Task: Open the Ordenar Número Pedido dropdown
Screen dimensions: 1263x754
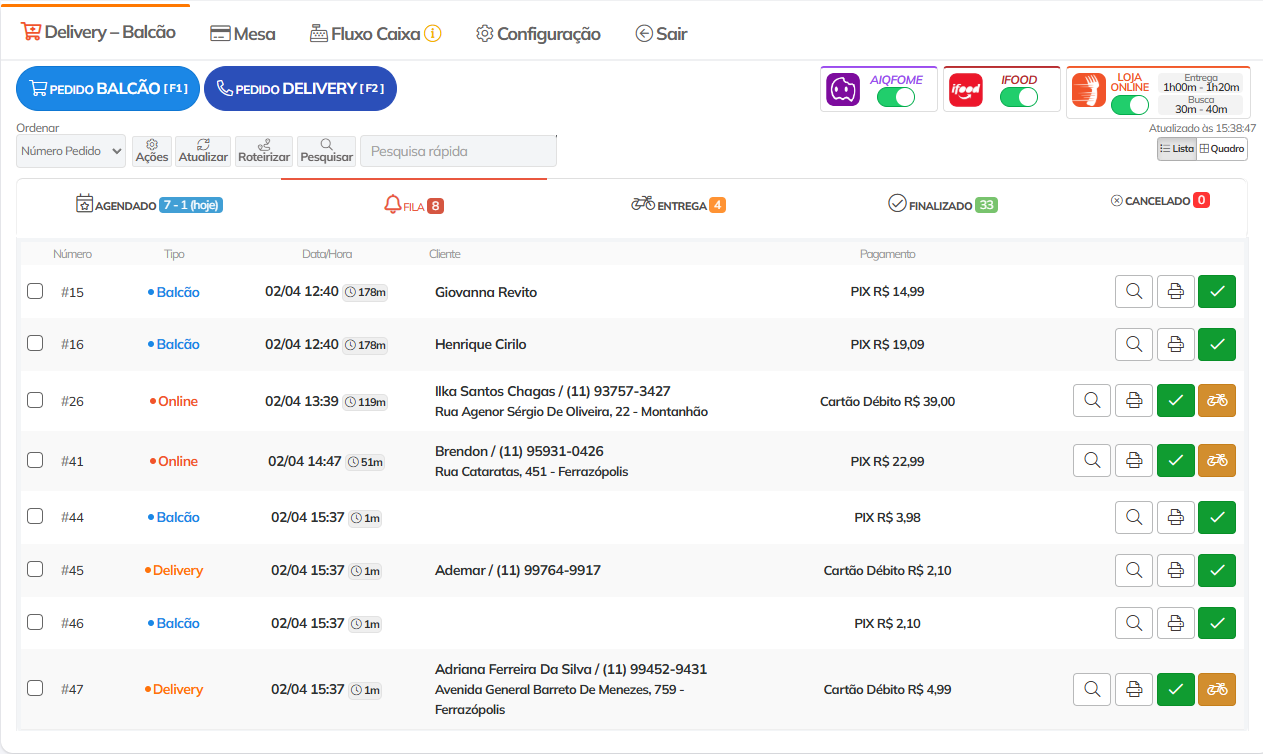Action: [71, 151]
